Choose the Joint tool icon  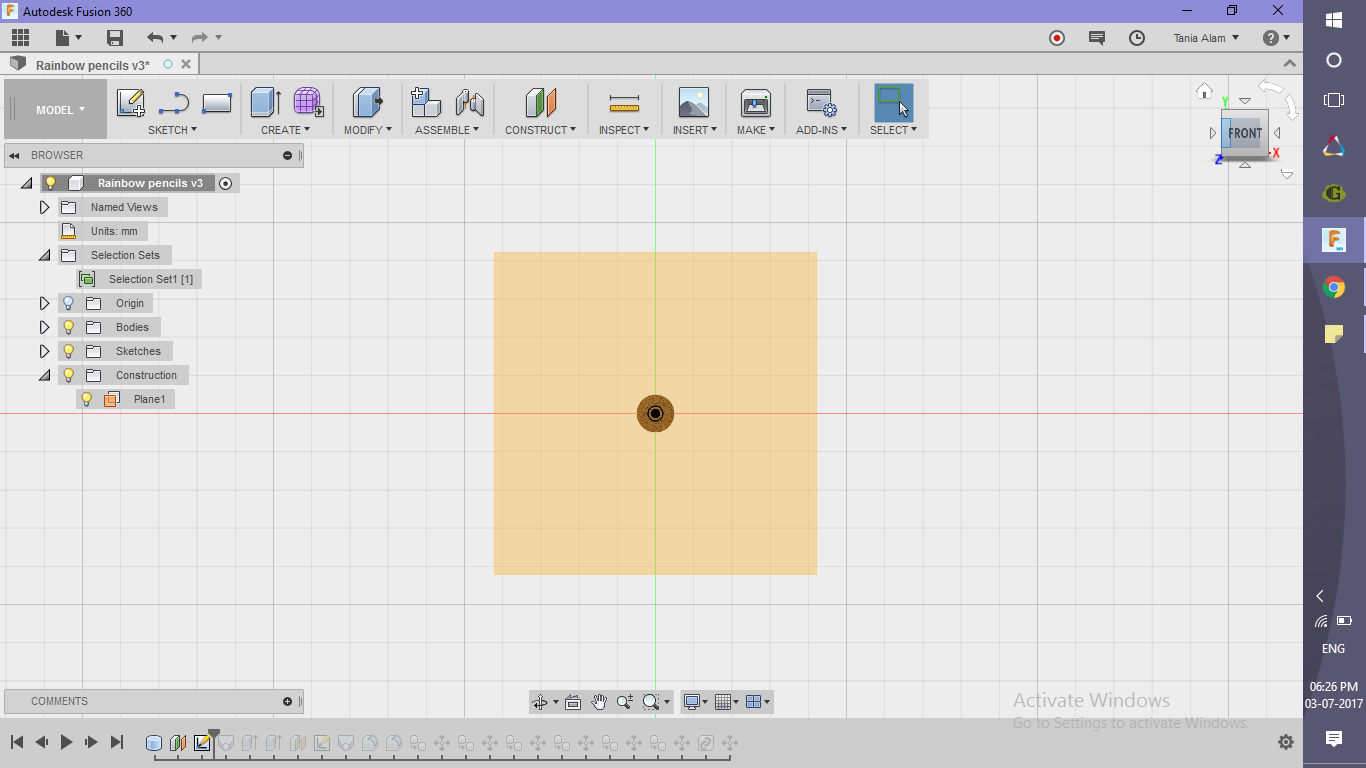pyautogui.click(x=469, y=102)
